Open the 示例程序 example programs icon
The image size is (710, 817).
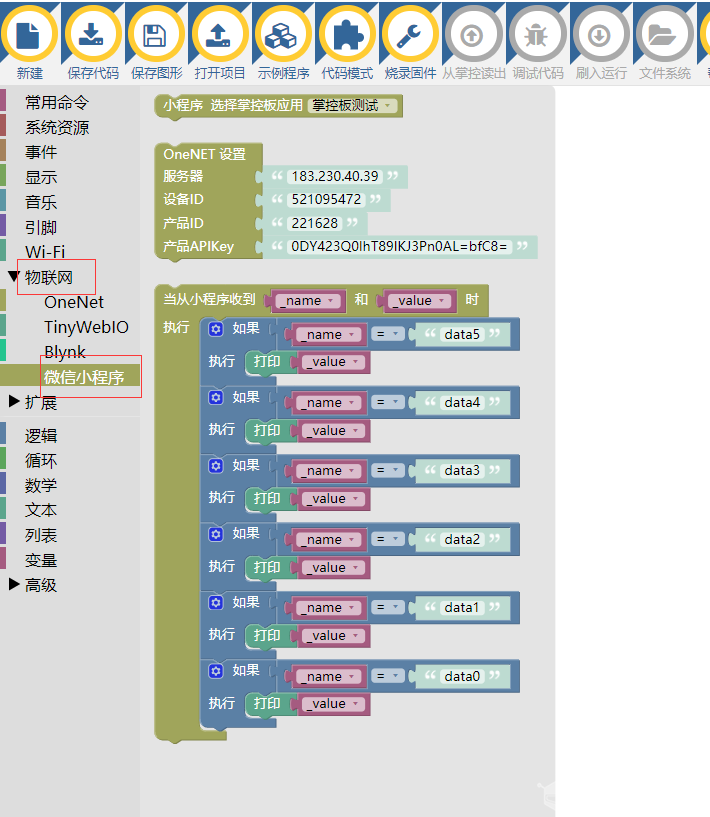coord(283,35)
